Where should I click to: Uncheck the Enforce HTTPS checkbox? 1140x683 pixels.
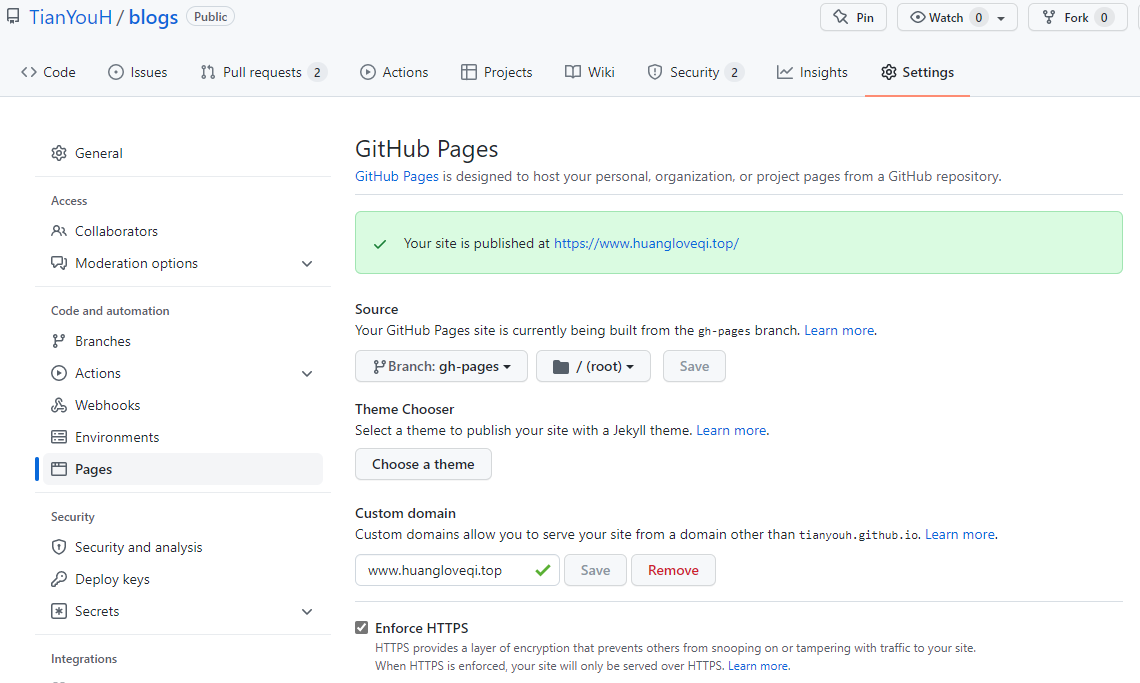[x=361, y=628]
